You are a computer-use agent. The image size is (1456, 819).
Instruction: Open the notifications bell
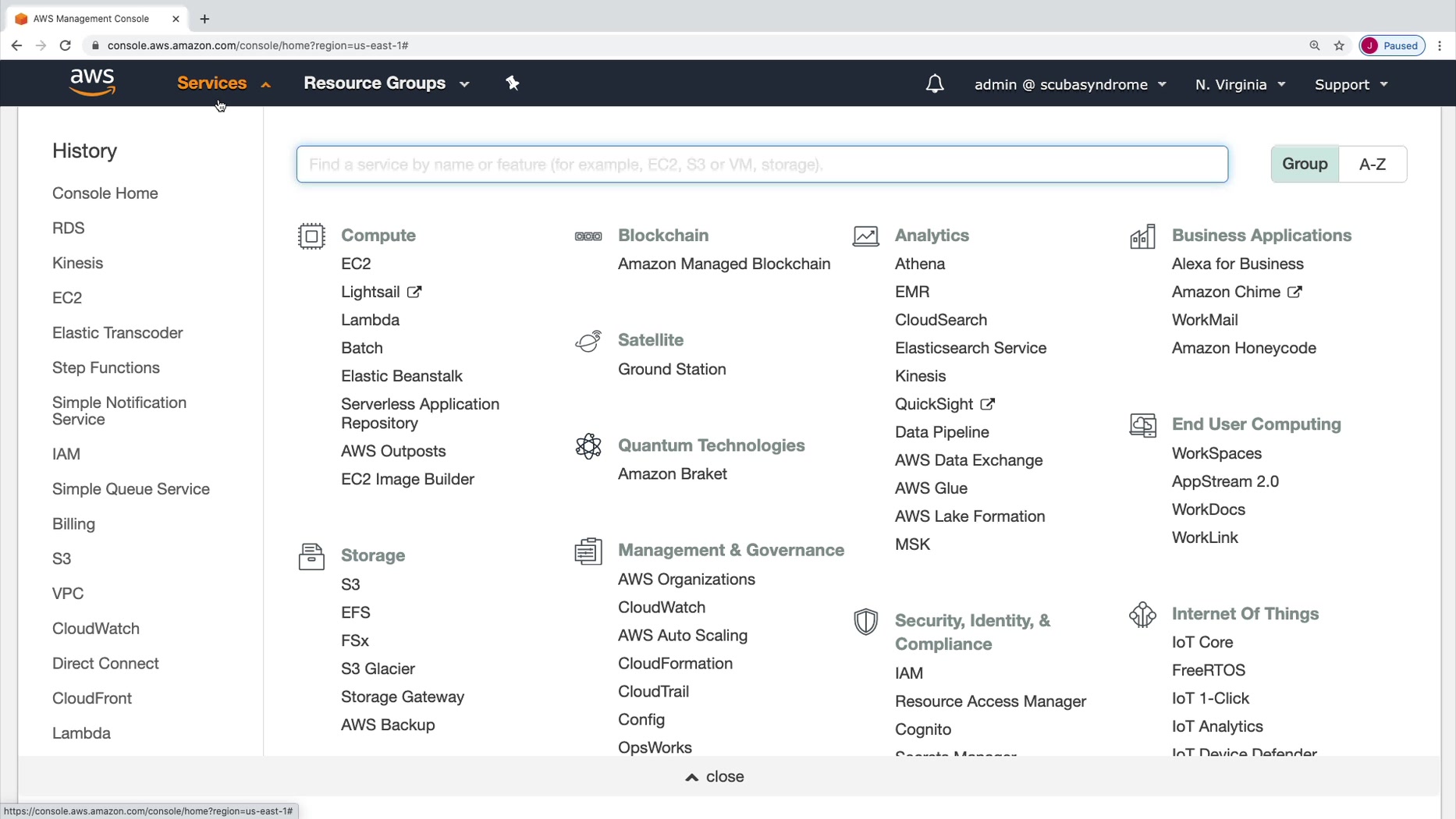point(934,84)
